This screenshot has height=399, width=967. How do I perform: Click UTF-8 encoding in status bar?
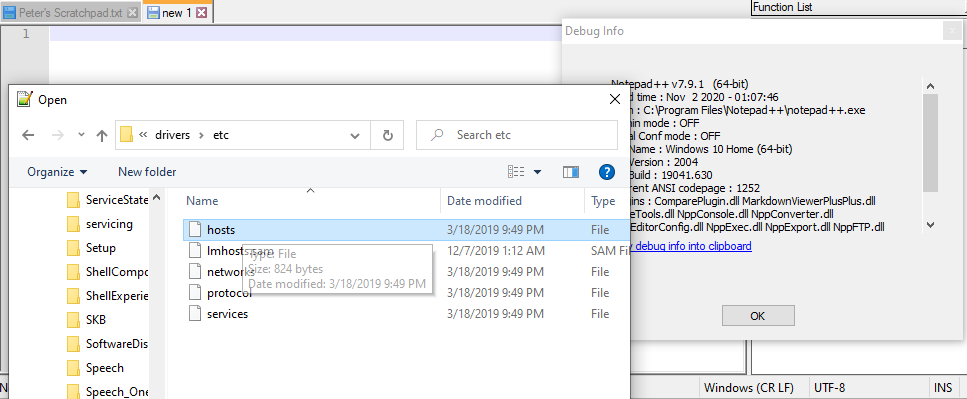point(829,388)
